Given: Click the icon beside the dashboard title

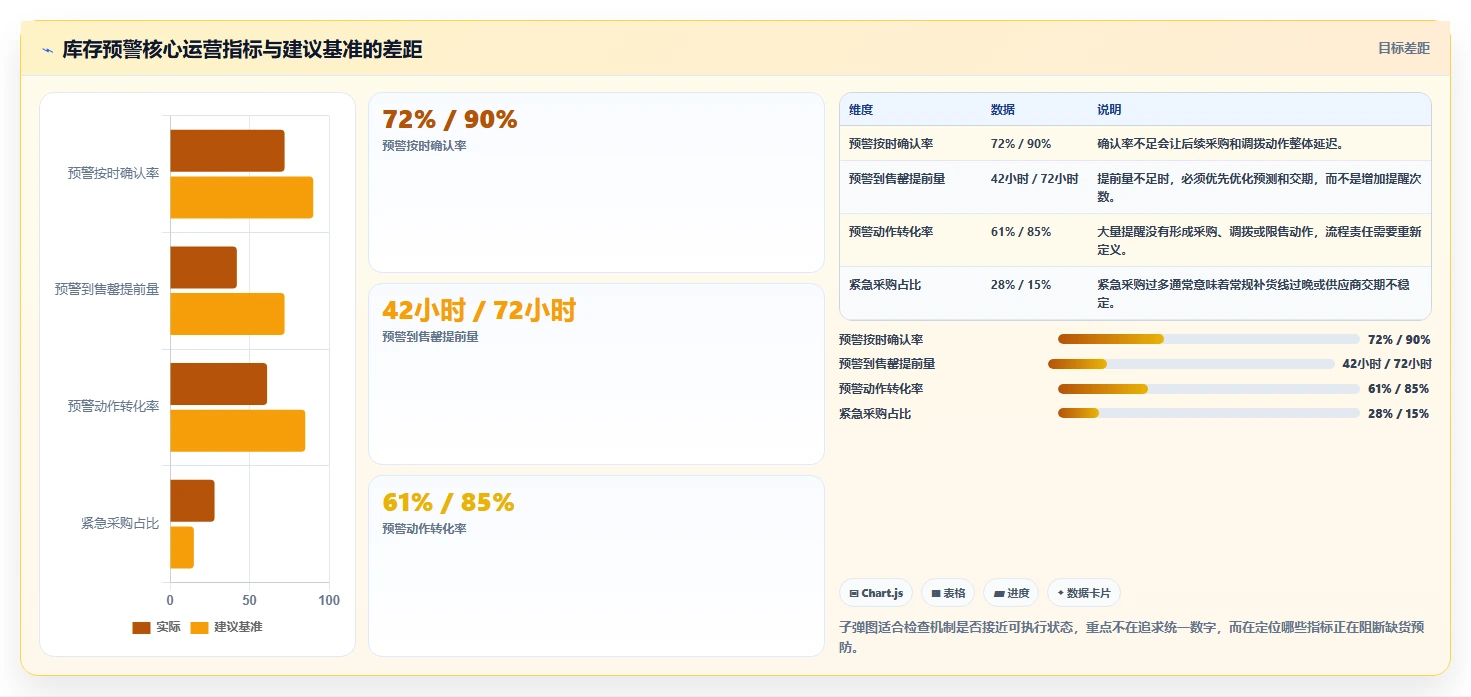Looking at the screenshot, I should coord(47,50).
